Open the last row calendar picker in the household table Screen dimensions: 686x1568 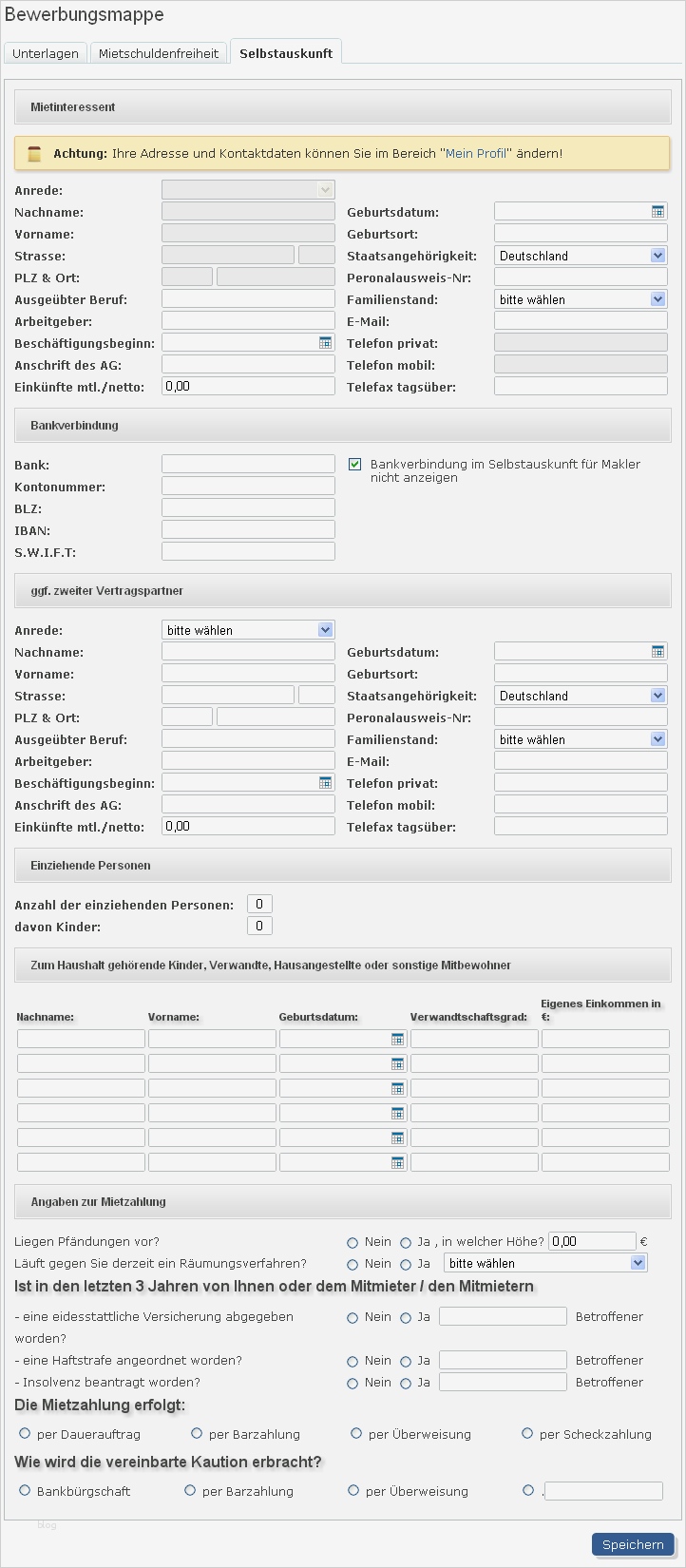(x=397, y=1160)
